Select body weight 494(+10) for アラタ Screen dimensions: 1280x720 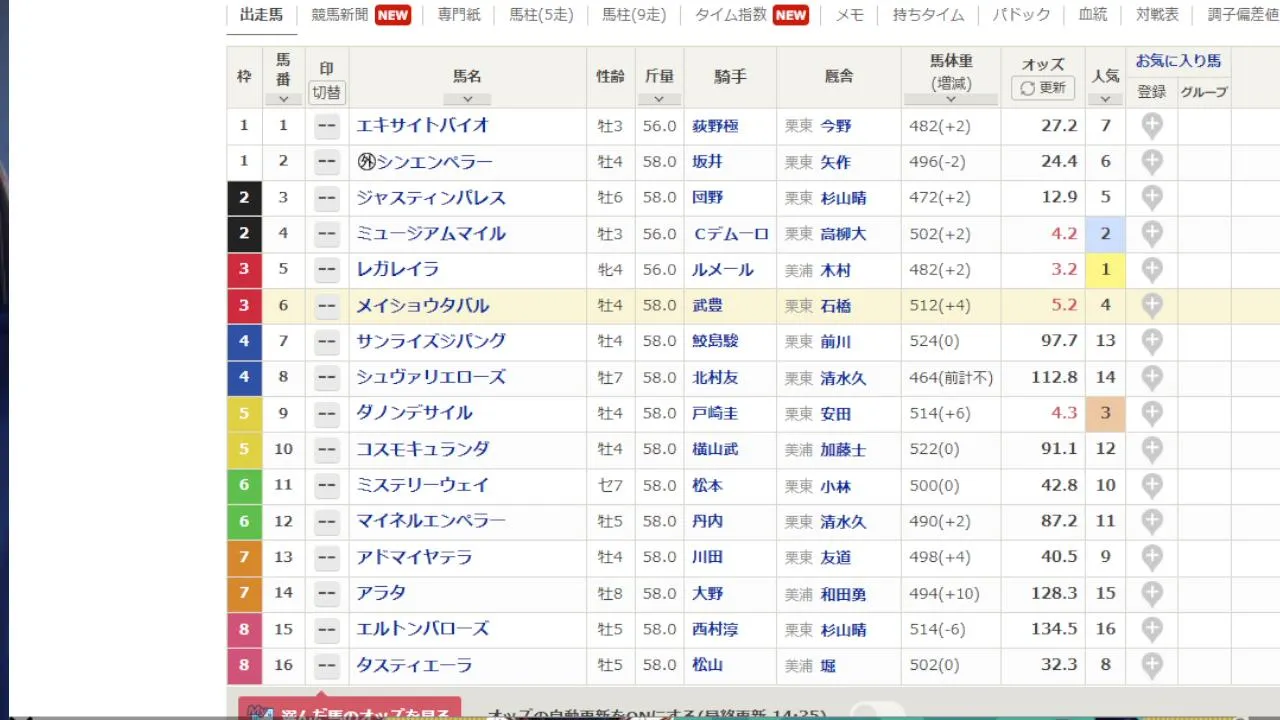(944, 594)
